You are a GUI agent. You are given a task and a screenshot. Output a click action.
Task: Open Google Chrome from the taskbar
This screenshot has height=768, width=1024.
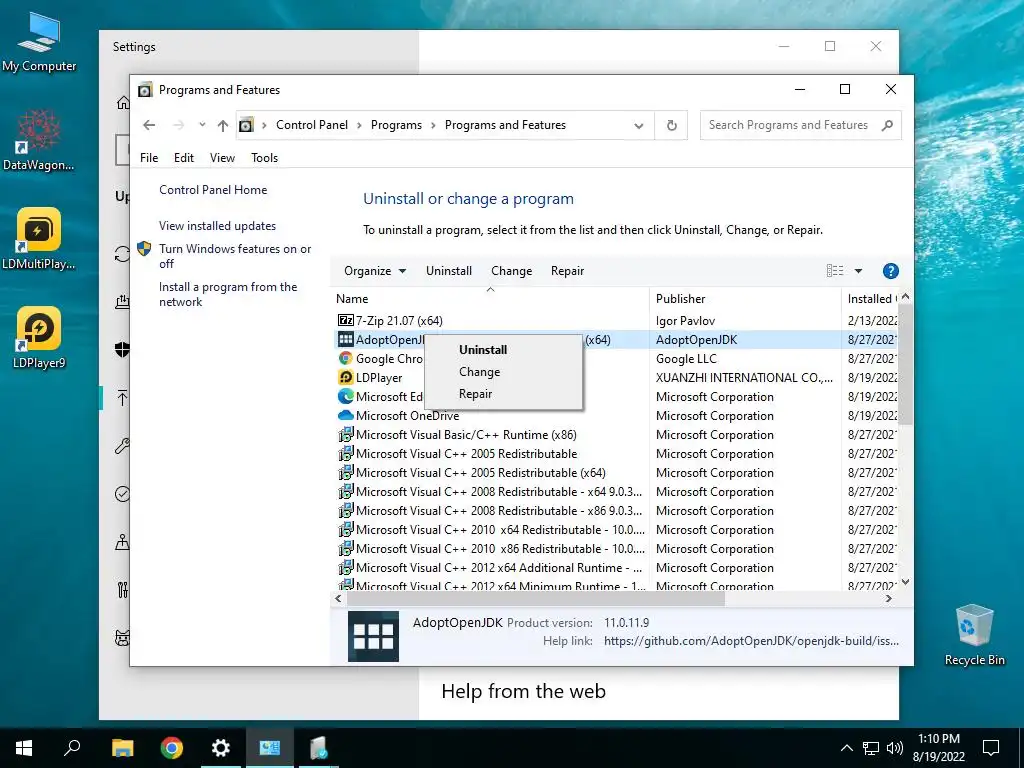pyautogui.click(x=172, y=748)
